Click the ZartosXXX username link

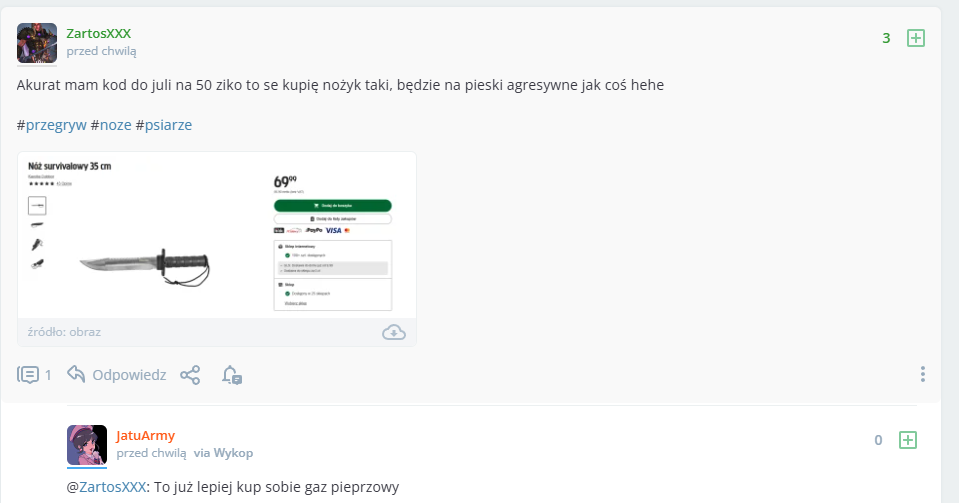98,34
